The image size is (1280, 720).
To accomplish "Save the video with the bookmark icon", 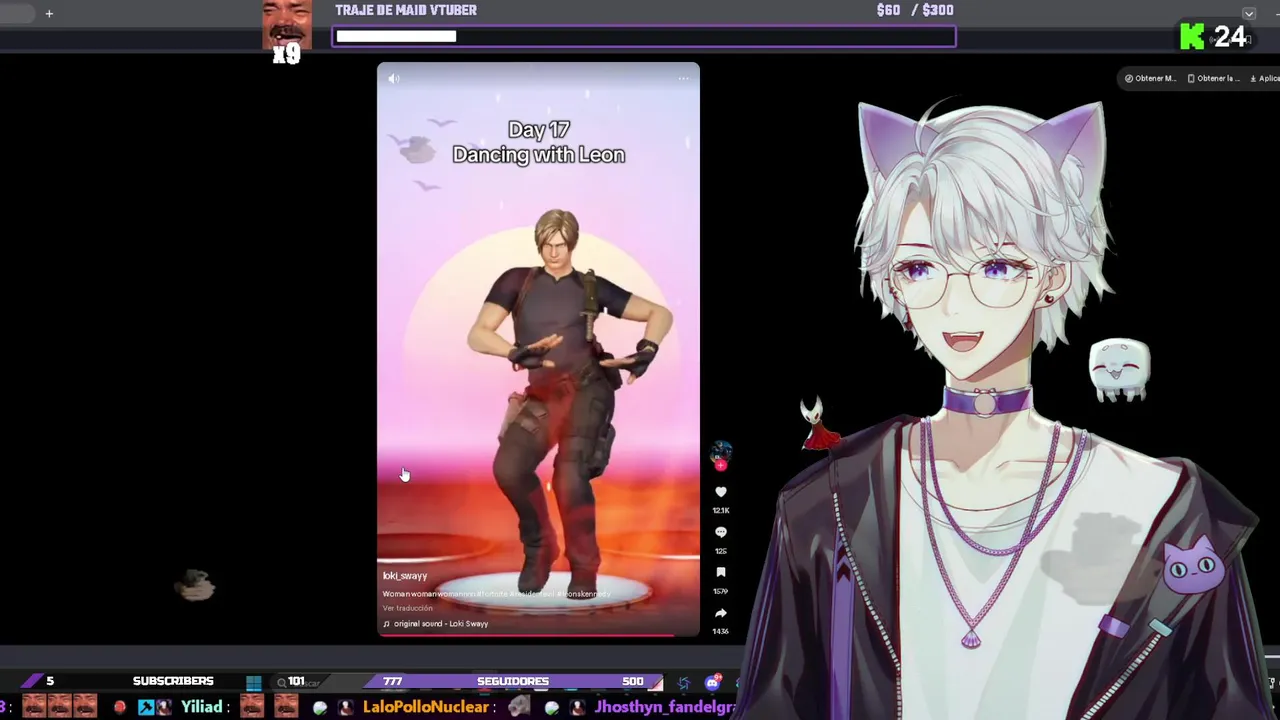I will click(x=721, y=572).
